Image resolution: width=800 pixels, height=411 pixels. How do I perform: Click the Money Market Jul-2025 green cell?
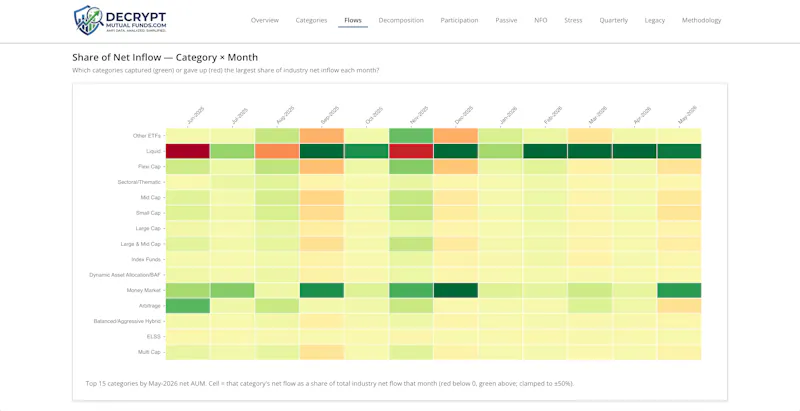(232, 290)
